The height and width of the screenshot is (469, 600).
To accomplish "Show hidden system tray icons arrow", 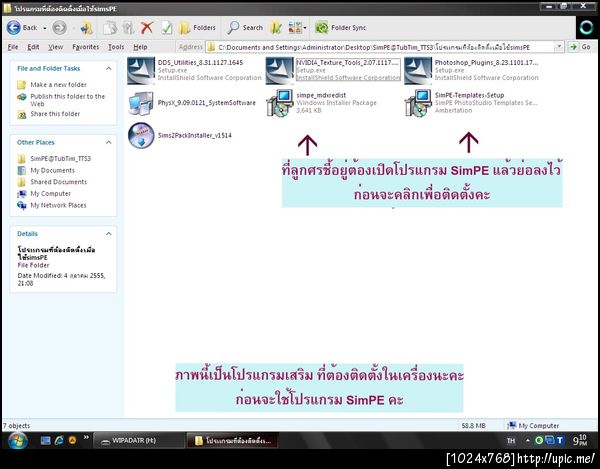I will pyautogui.click(x=527, y=441).
